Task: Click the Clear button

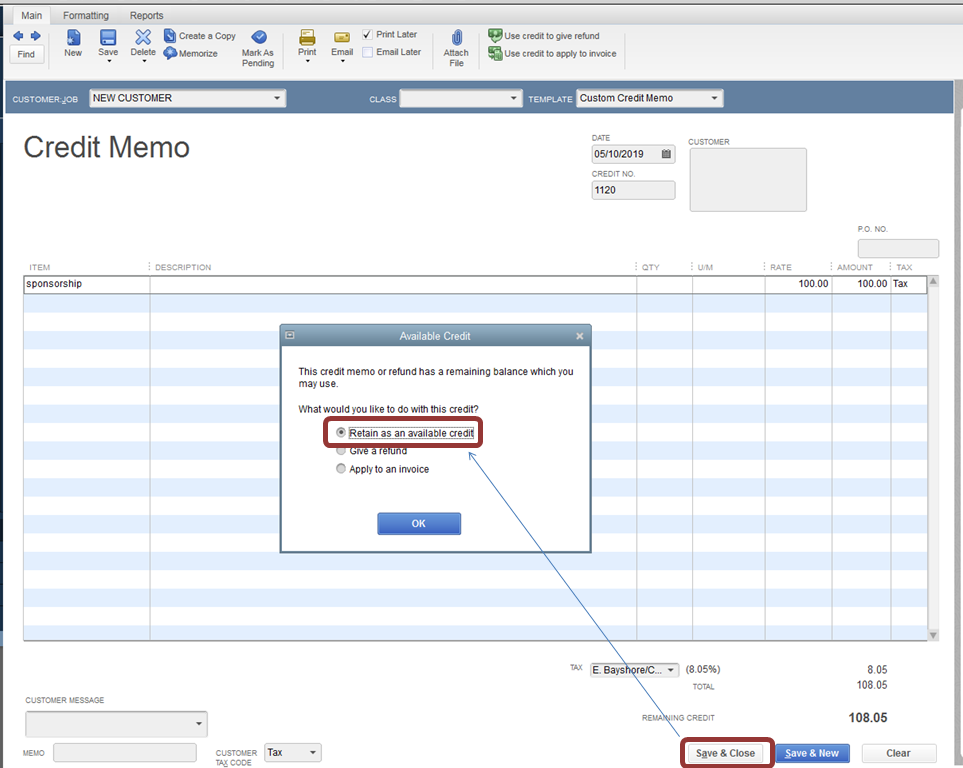Action: tap(899, 753)
